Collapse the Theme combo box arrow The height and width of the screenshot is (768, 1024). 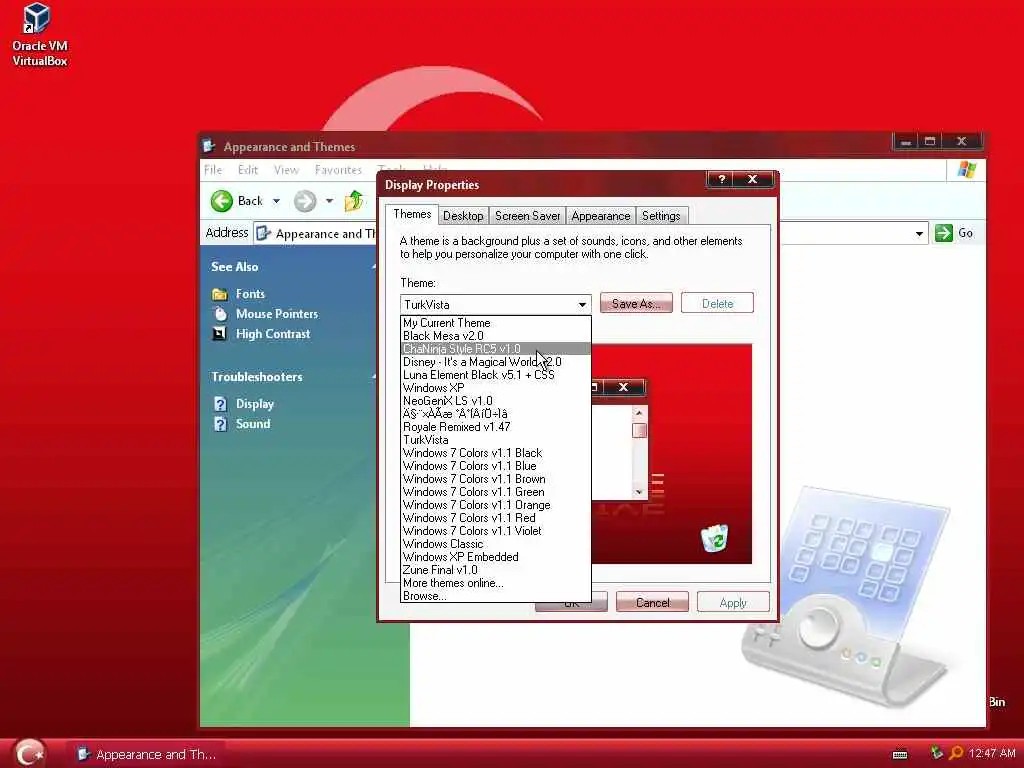pyautogui.click(x=582, y=304)
